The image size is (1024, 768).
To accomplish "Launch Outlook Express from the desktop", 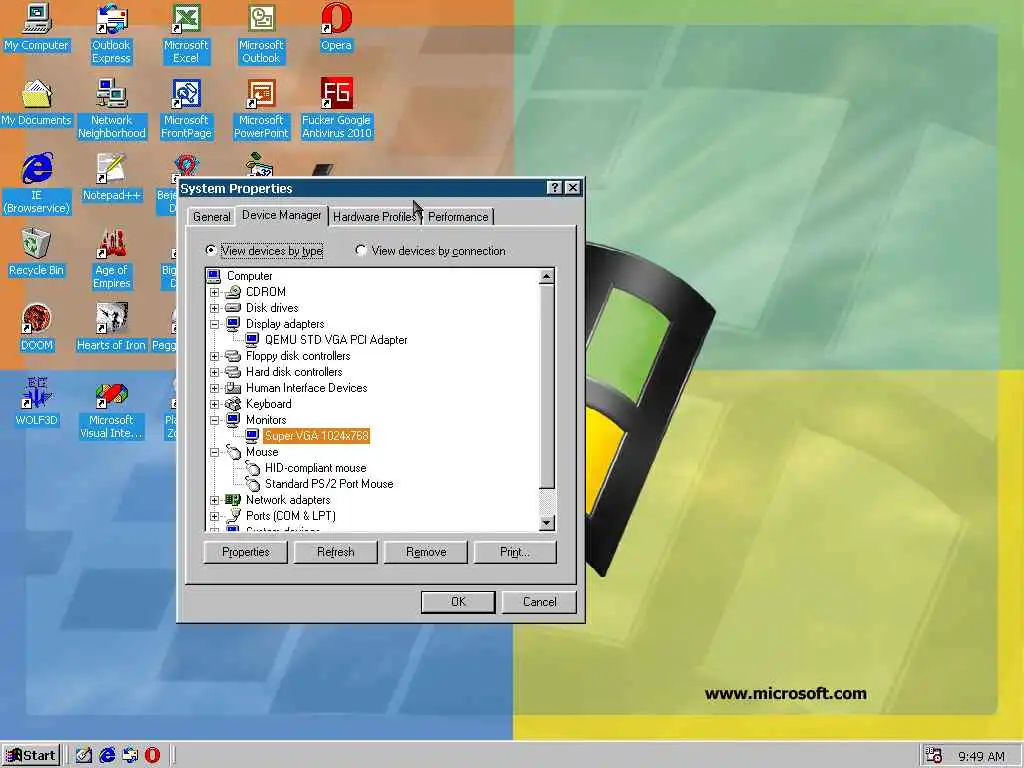I will click(111, 34).
